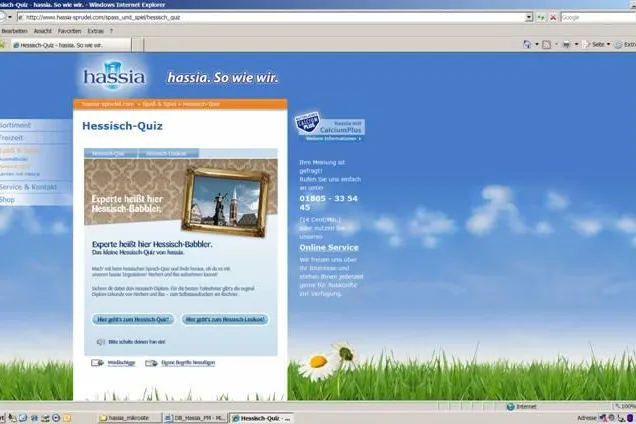Viewport: 636px width, 424px height.
Task: Open the address bar history dropdown
Action: pyautogui.click(x=529, y=17)
